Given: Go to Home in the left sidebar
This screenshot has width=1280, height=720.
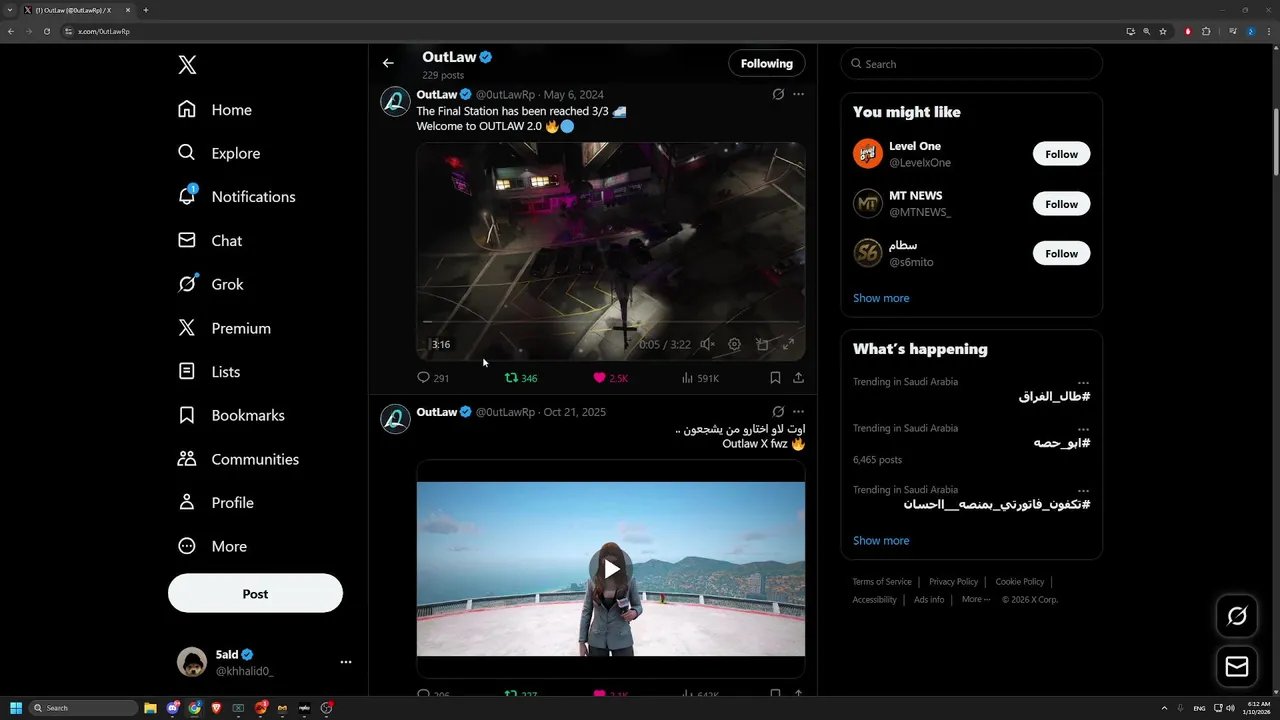Looking at the screenshot, I should (x=215, y=110).
